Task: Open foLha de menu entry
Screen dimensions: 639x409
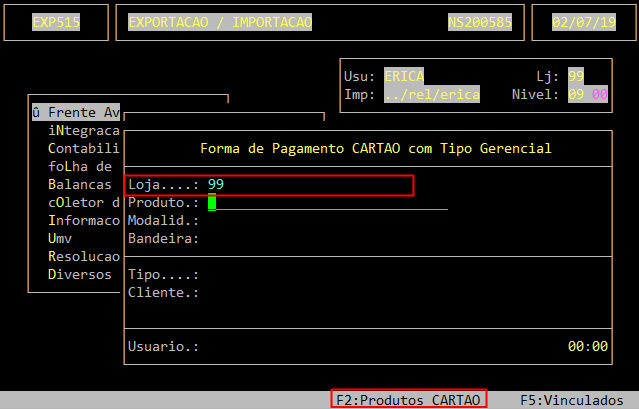Action: (79, 166)
